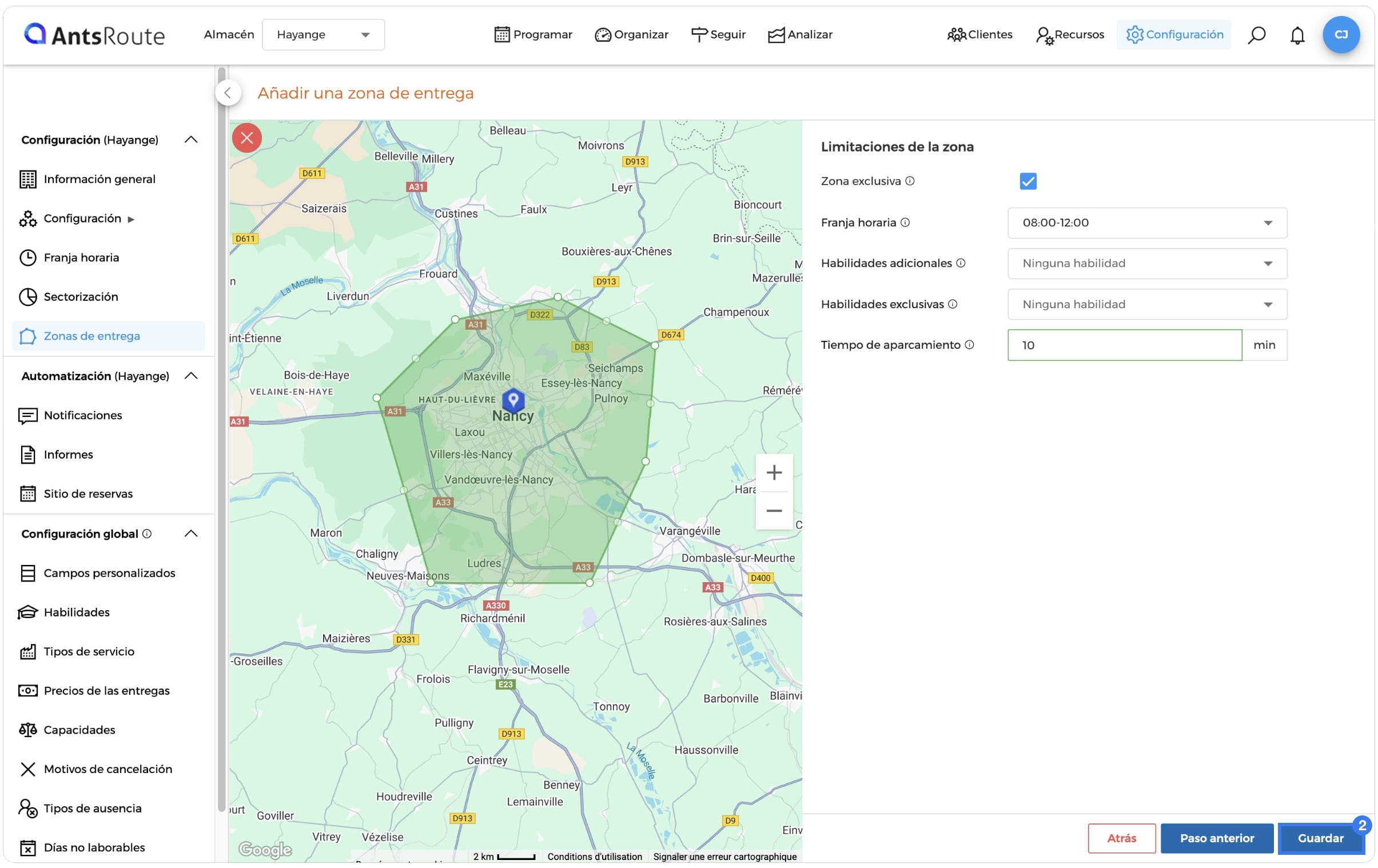
Task: Open Días no laborables entry
Action: coord(108,847)
